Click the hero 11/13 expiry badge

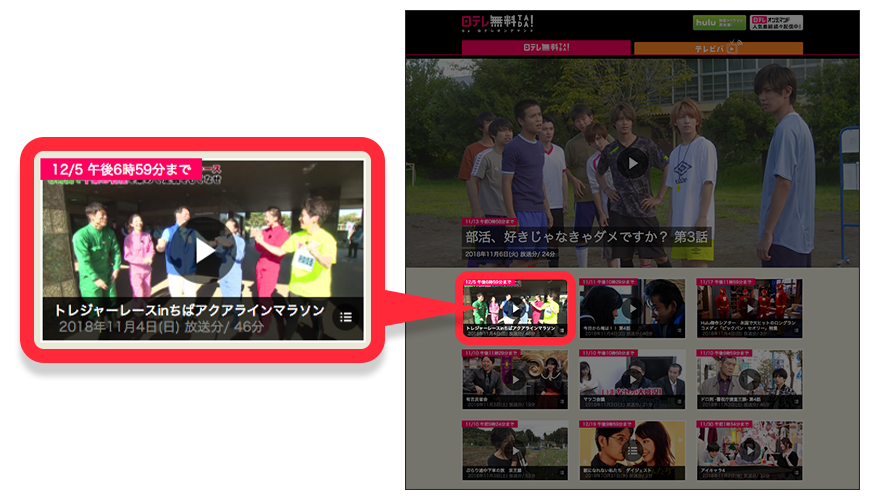tap(490, 222)
